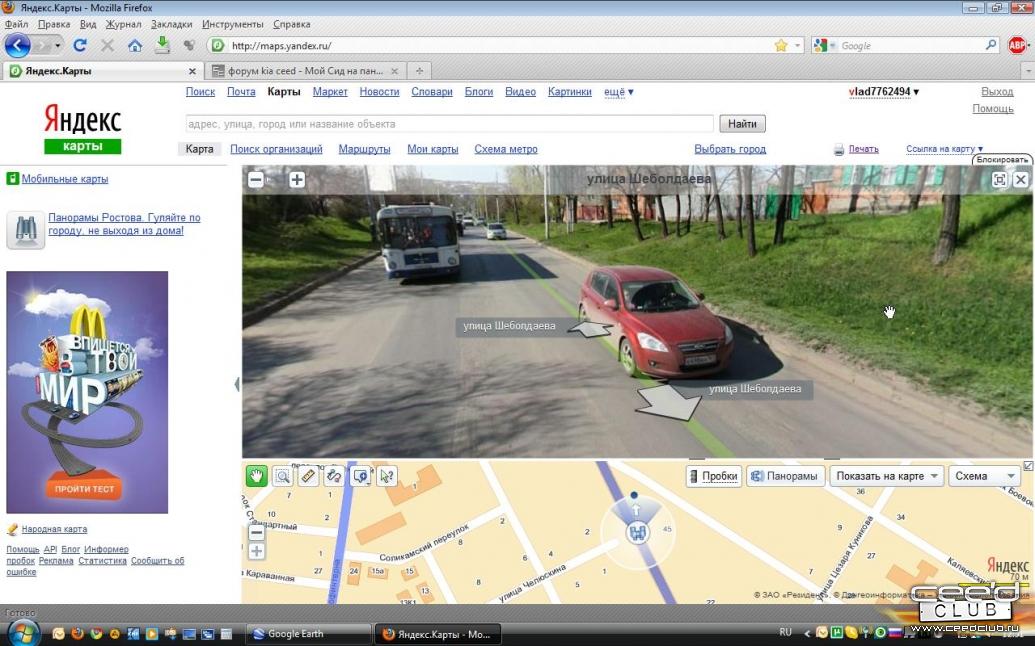Open the back-history dropdown arrow

[58, 46]
